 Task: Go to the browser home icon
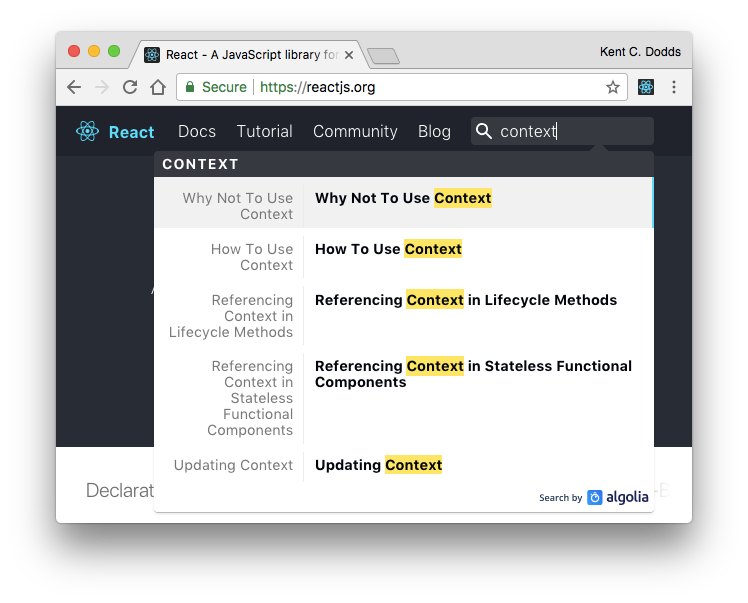(x=158, y=87)
